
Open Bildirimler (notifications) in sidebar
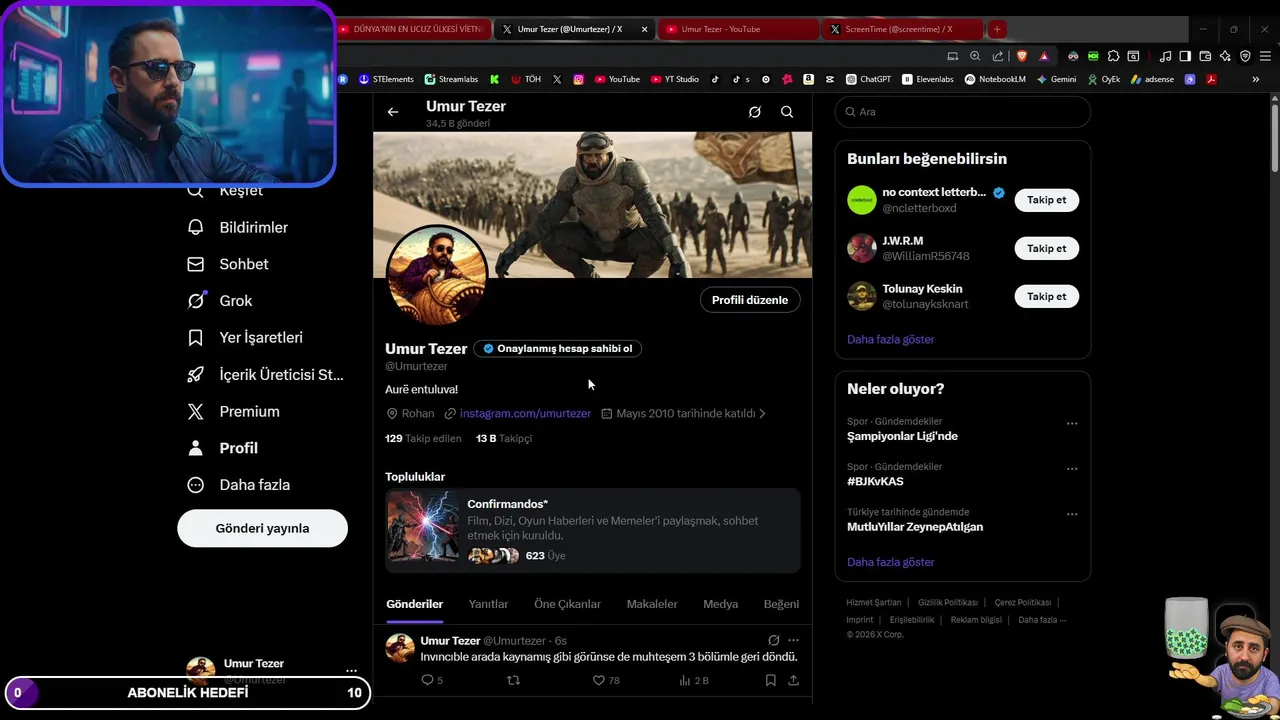[x=238, y=227]
